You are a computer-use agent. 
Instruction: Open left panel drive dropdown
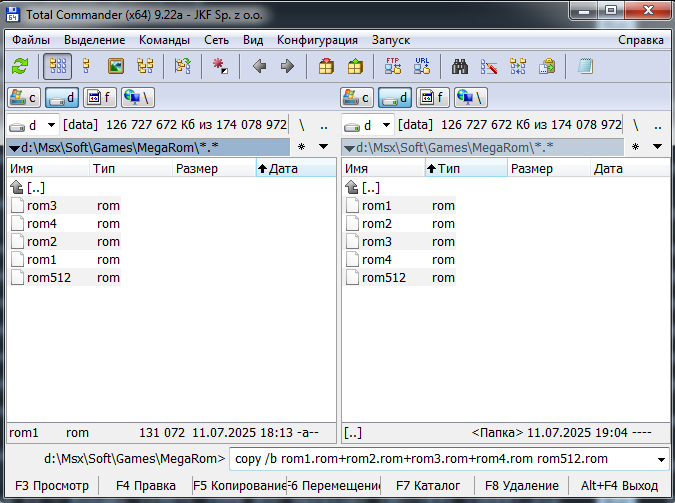coord(32,125)
